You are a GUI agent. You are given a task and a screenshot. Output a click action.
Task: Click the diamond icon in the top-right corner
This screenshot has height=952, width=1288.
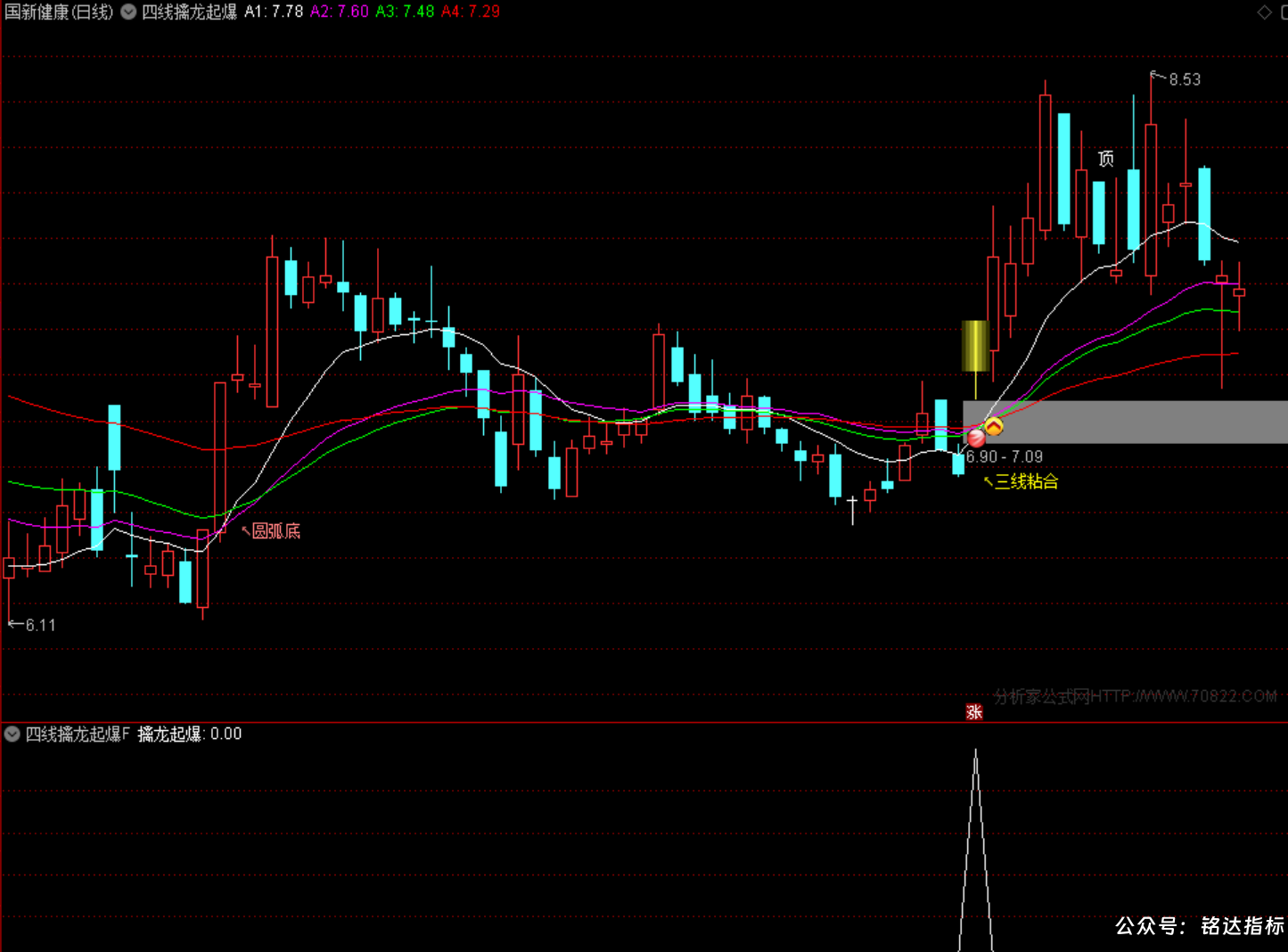pos(1264,12)
